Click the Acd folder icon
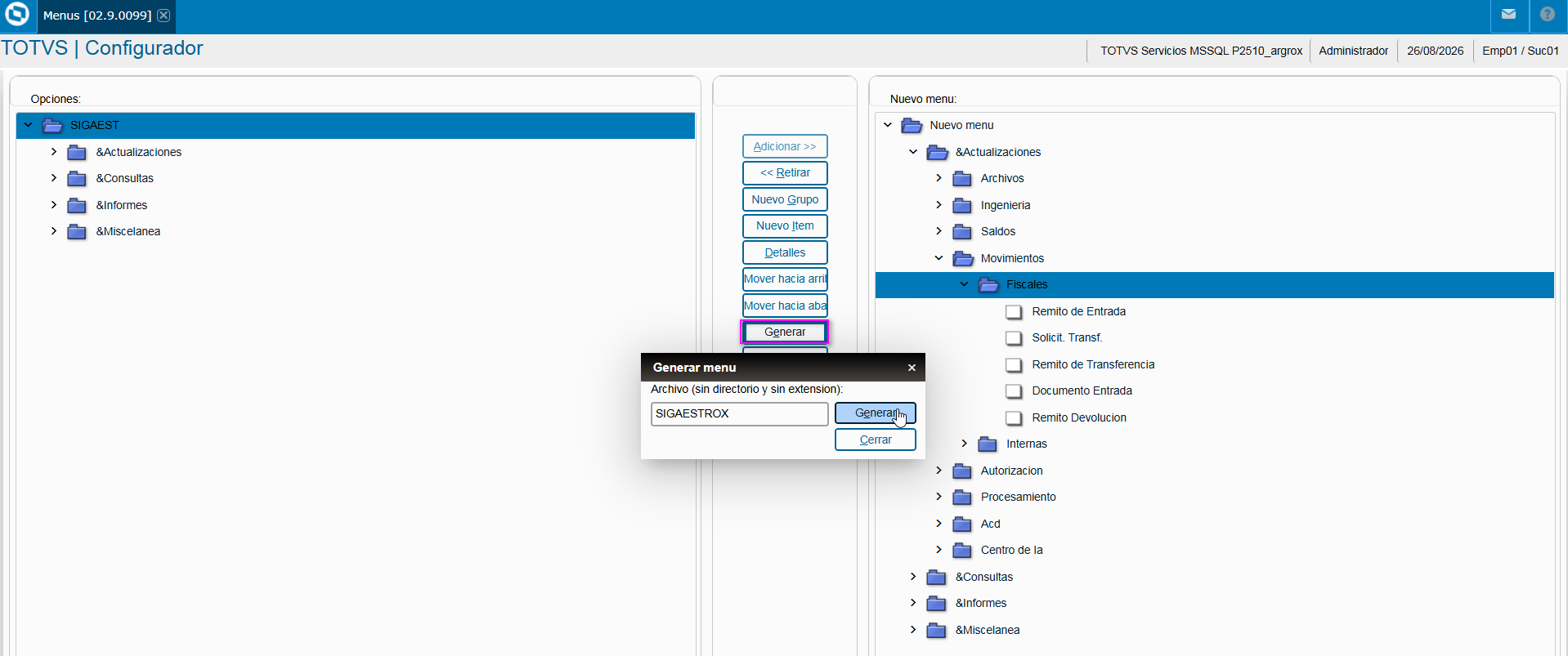The image size is (1568, 656). (x=962, y=524)
